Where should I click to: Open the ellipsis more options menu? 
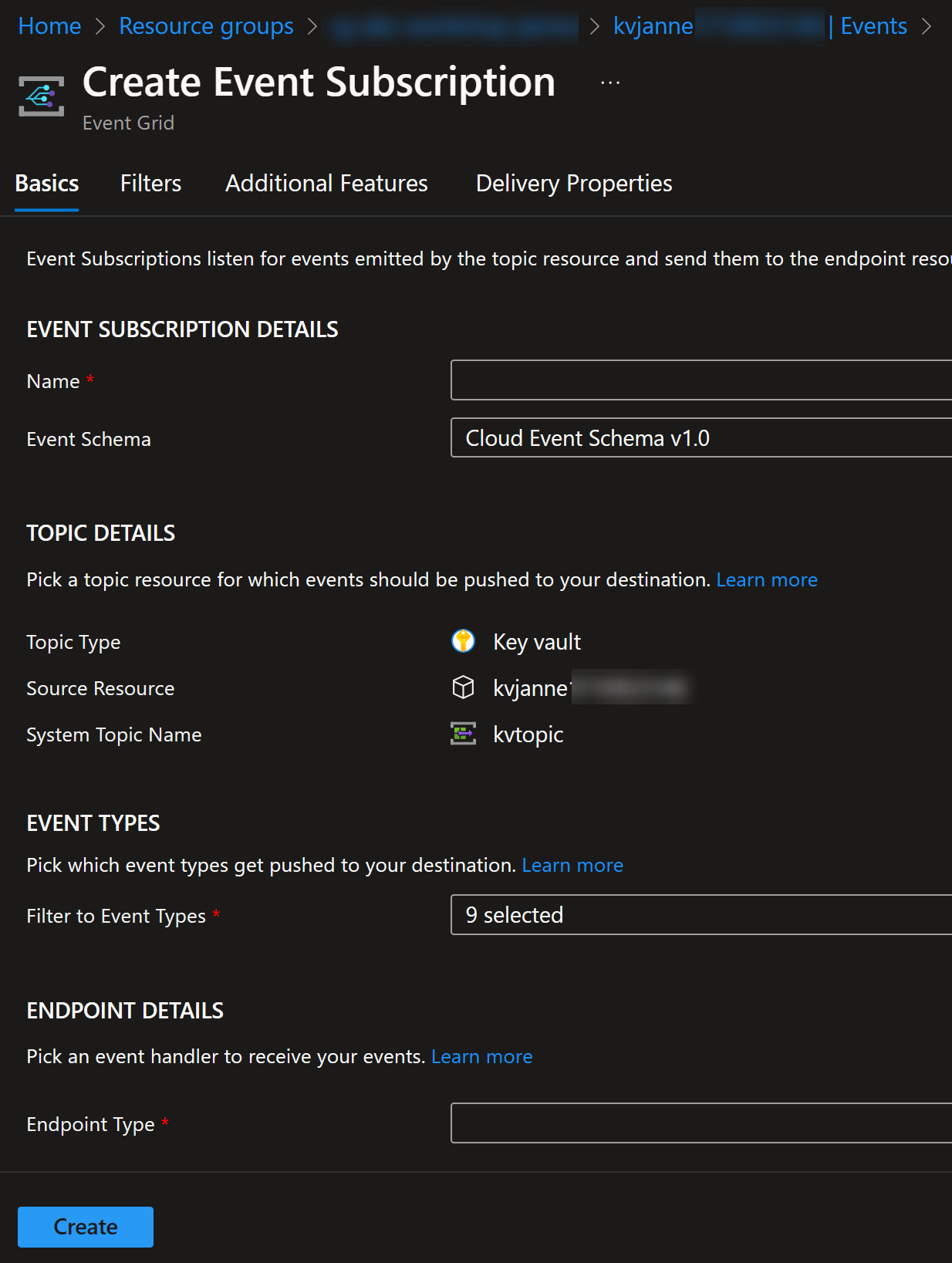(610, 83)
